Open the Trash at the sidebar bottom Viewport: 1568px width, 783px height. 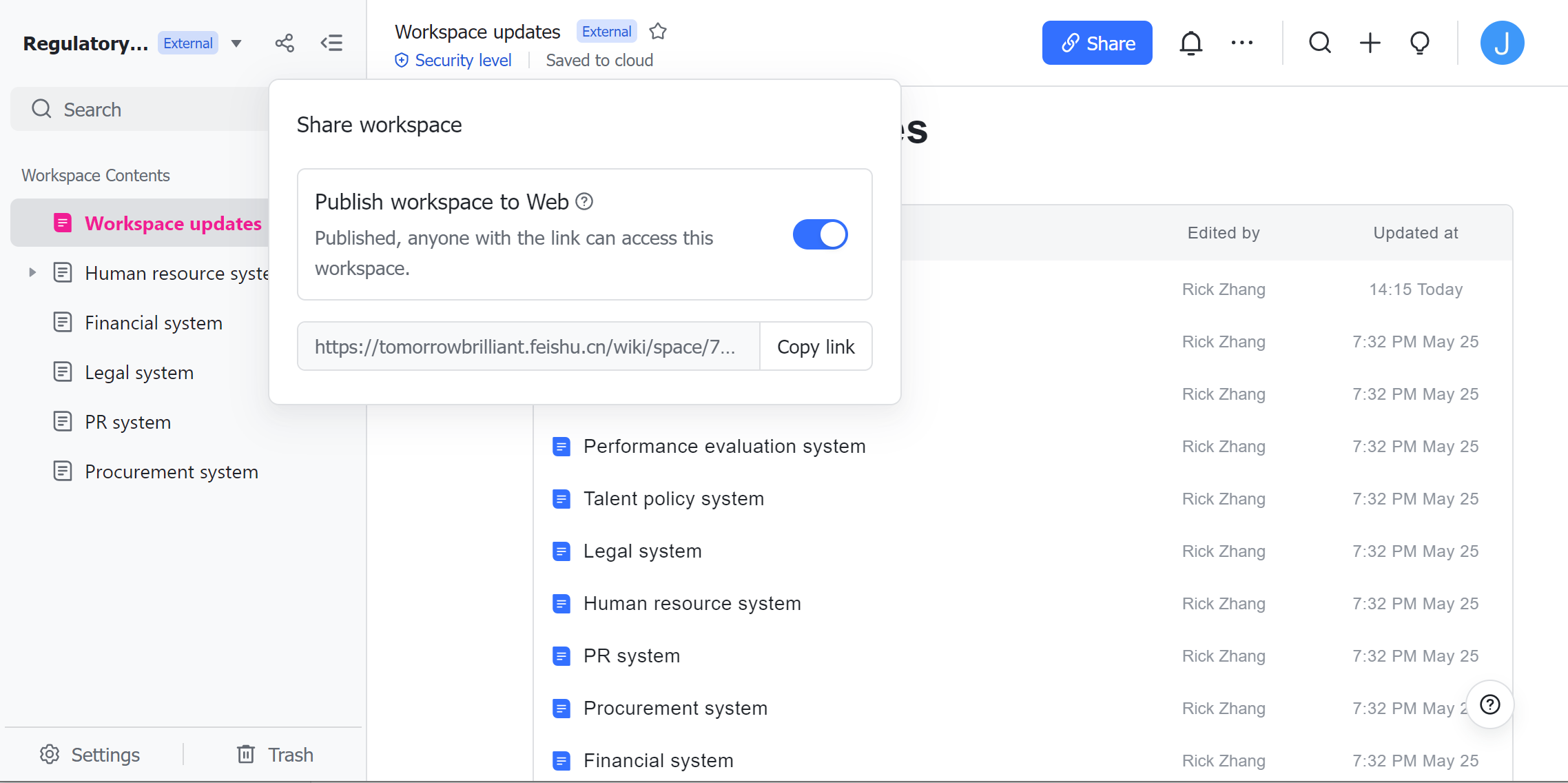[275, 755]
